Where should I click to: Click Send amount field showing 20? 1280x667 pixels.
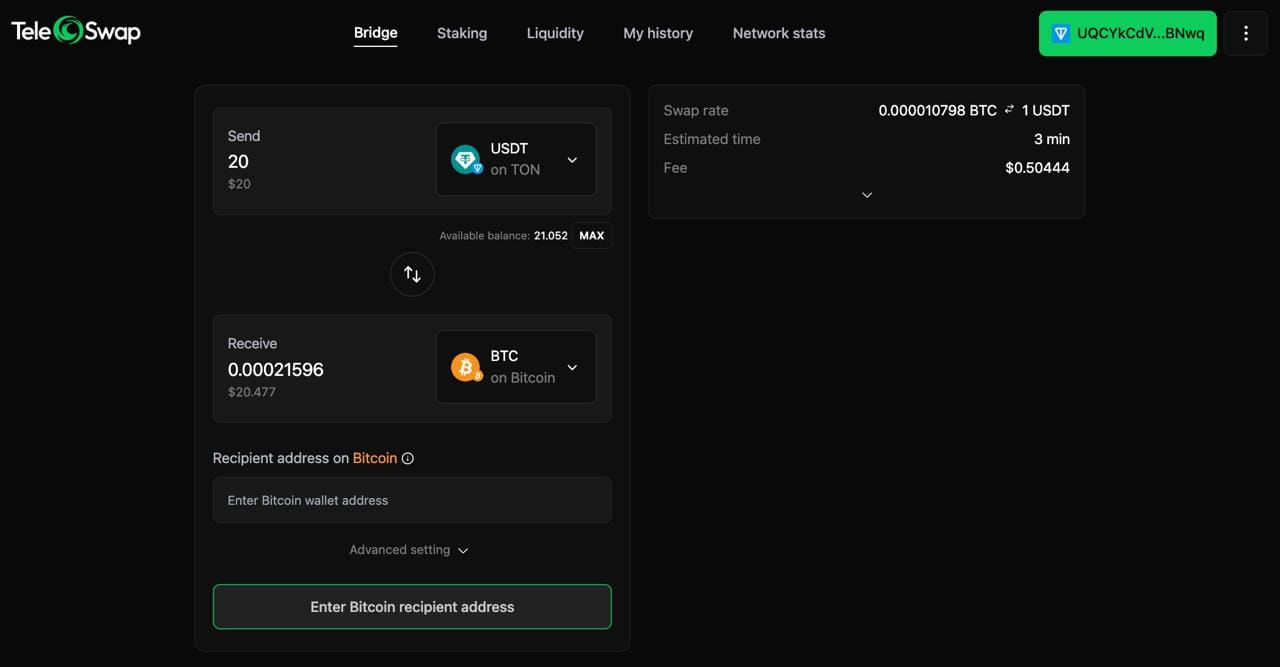pyautogui.click(x=238, y=162)
